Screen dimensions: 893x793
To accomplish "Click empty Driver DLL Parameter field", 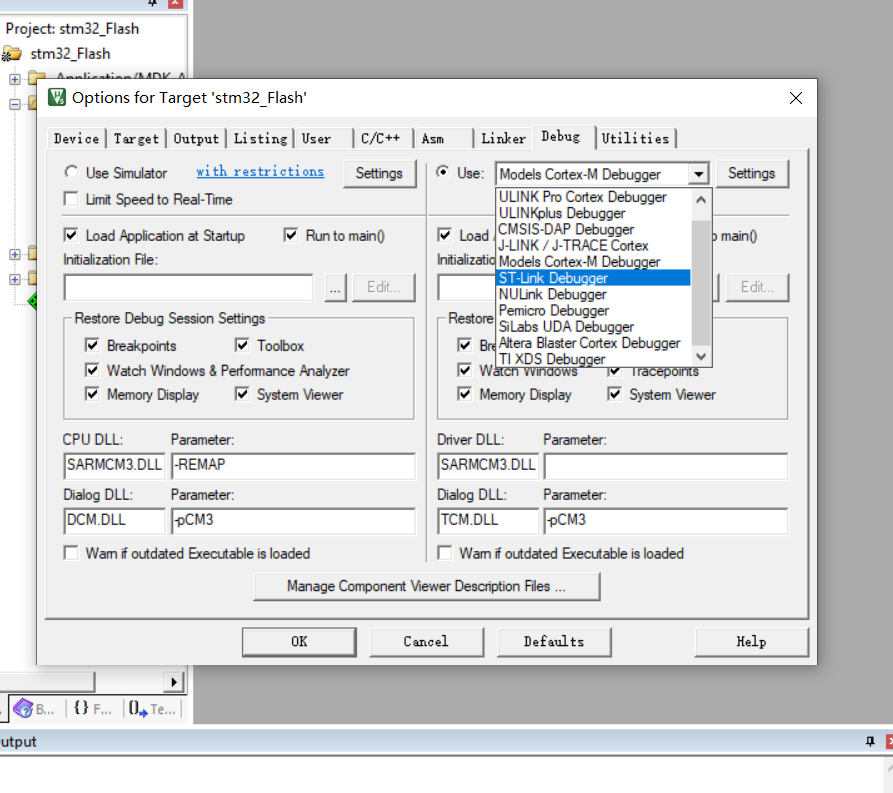I will tap(666, 465).
